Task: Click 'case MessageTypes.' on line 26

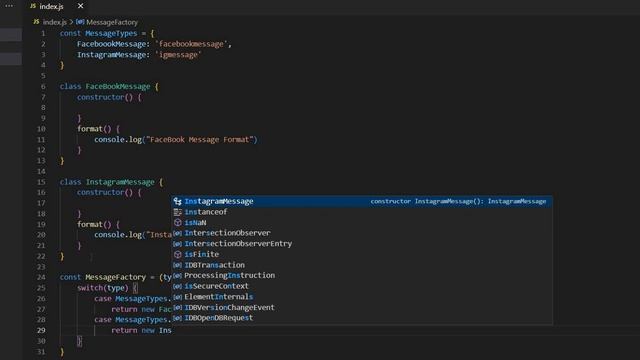Action: (133, 298)
